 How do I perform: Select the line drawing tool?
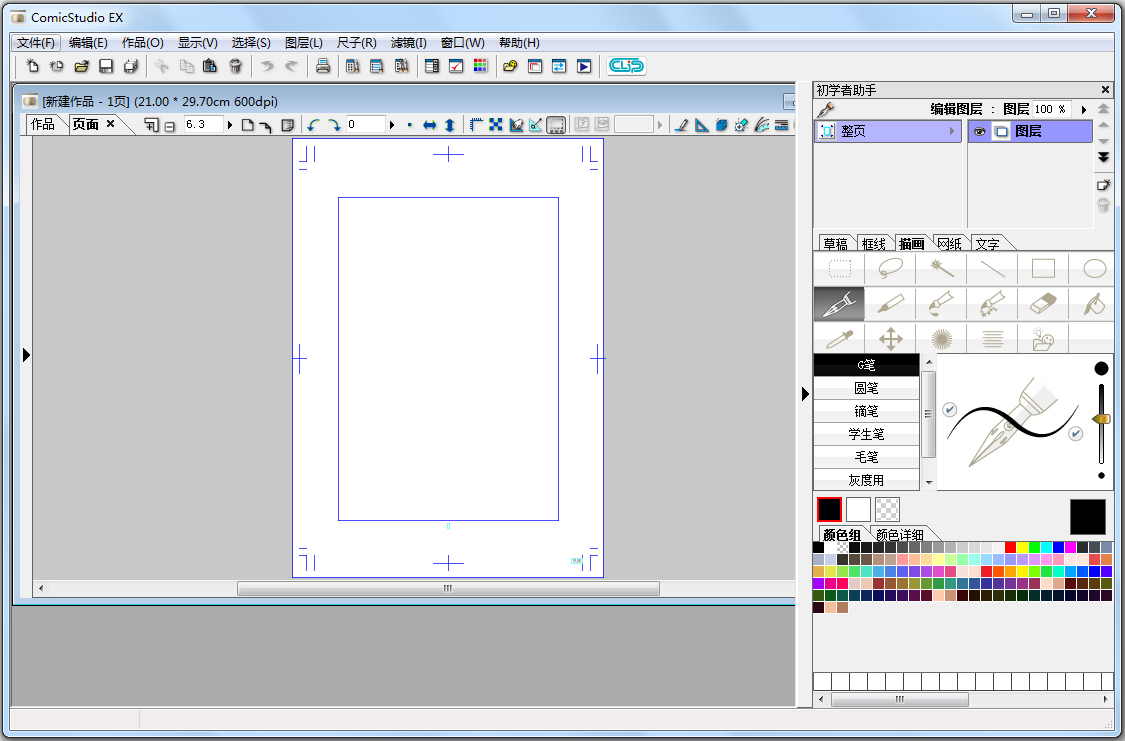(990, 268)
